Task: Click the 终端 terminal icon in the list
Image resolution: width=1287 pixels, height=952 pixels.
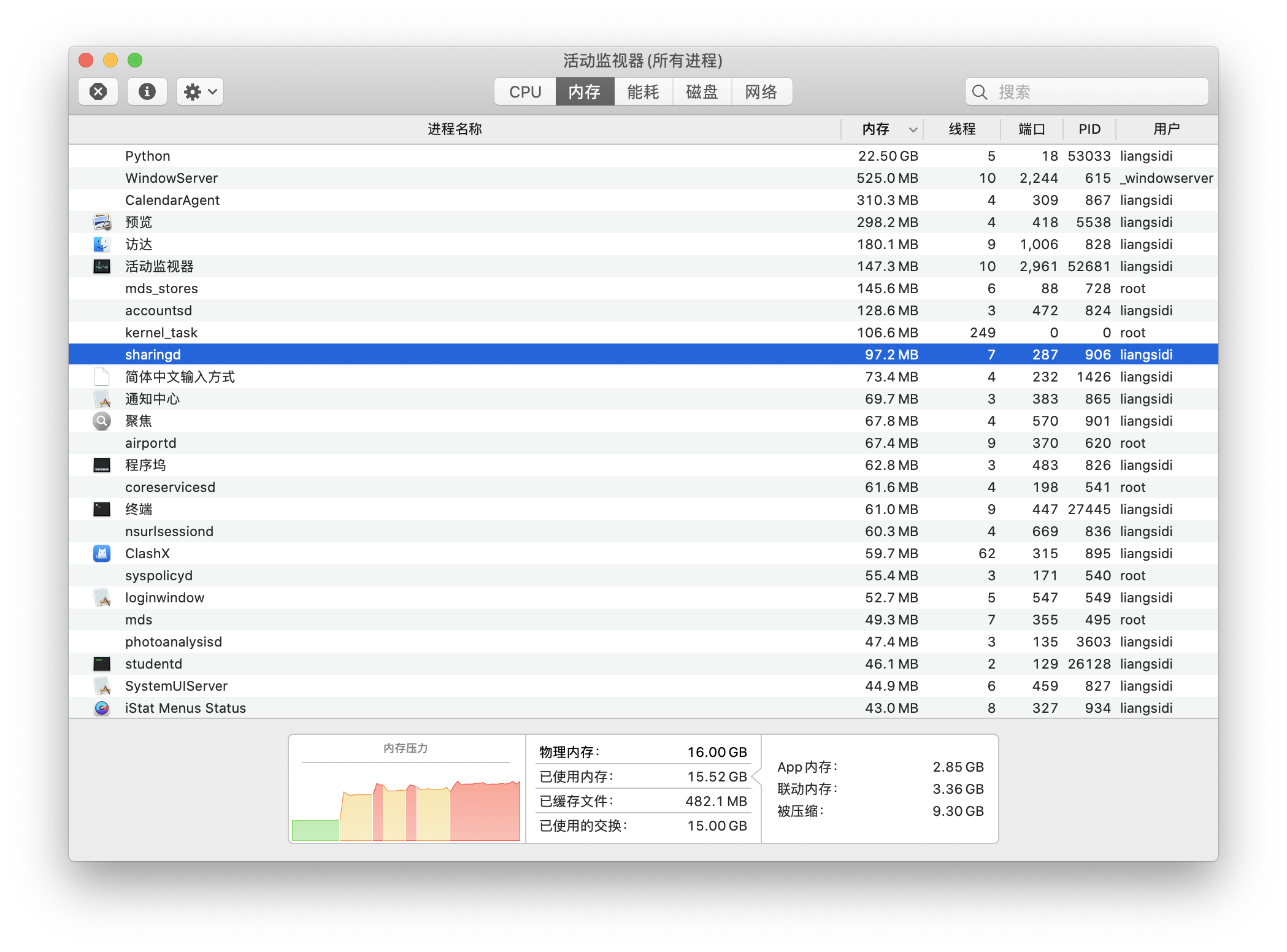Action: 102,509
